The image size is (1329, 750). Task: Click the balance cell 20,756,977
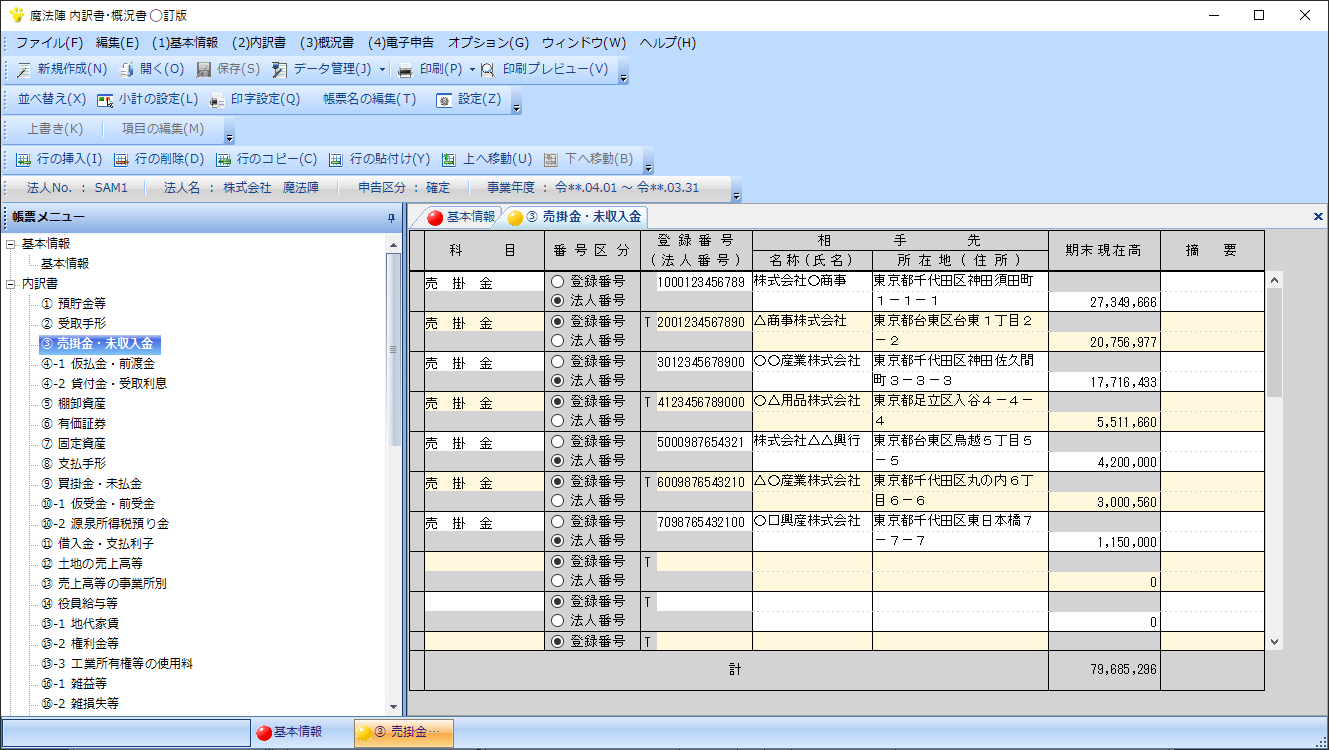[1104, 342]
